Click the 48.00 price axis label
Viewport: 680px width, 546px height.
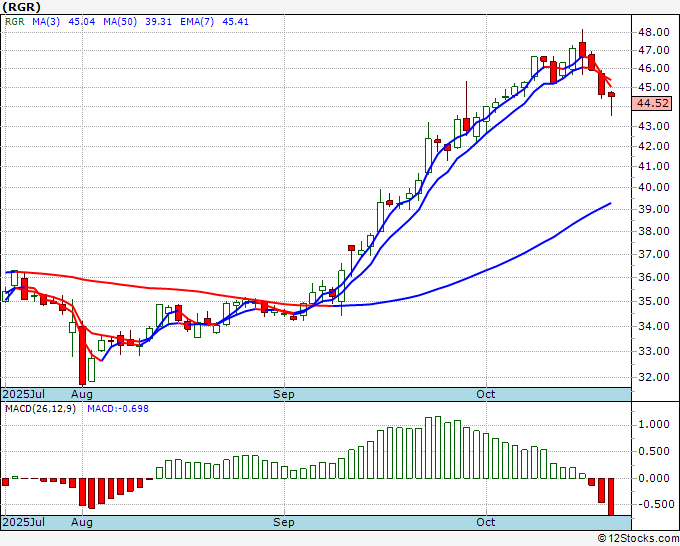(654, 32)
